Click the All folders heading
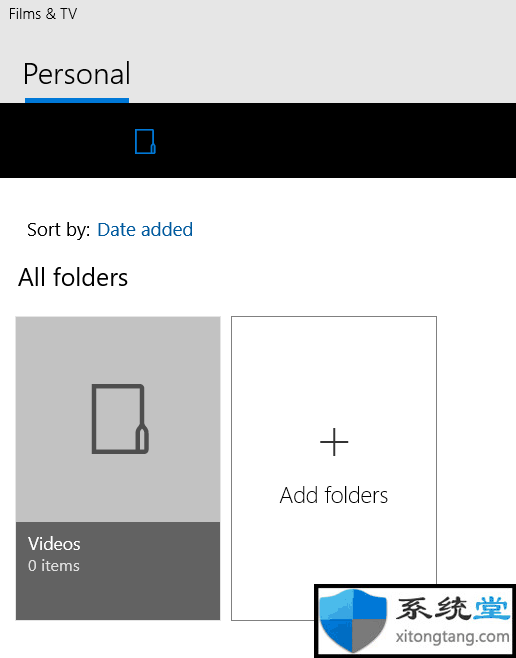The width and height of the screenshot is (516, 658). tap(73, 277)
